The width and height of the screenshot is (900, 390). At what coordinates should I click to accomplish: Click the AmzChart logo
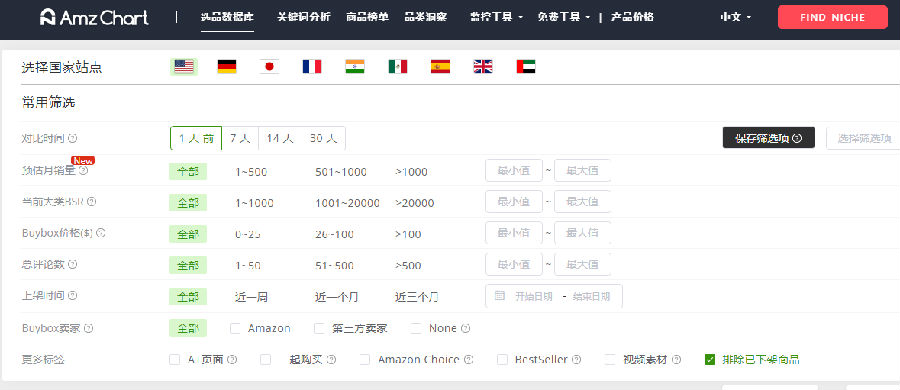click(x=94, y=17)
